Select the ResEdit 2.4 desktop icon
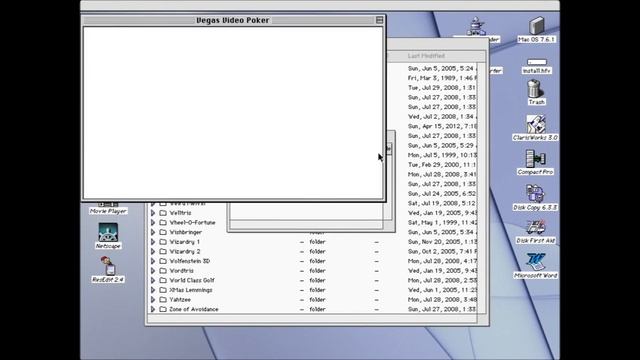 (108, 266)
